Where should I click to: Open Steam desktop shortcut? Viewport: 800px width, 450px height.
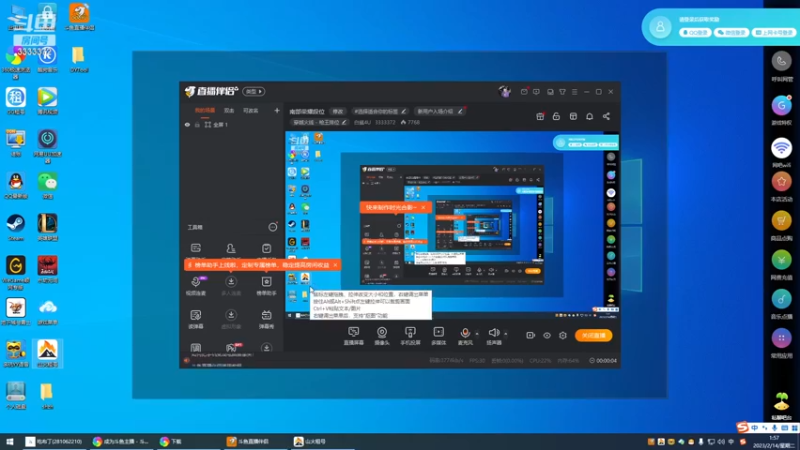16,227
